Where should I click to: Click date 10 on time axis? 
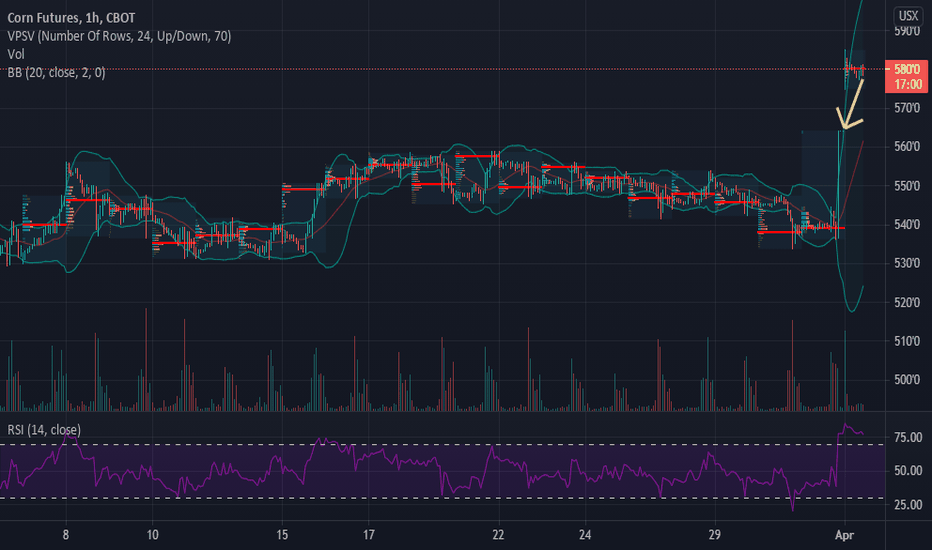(x=152, y=535)
